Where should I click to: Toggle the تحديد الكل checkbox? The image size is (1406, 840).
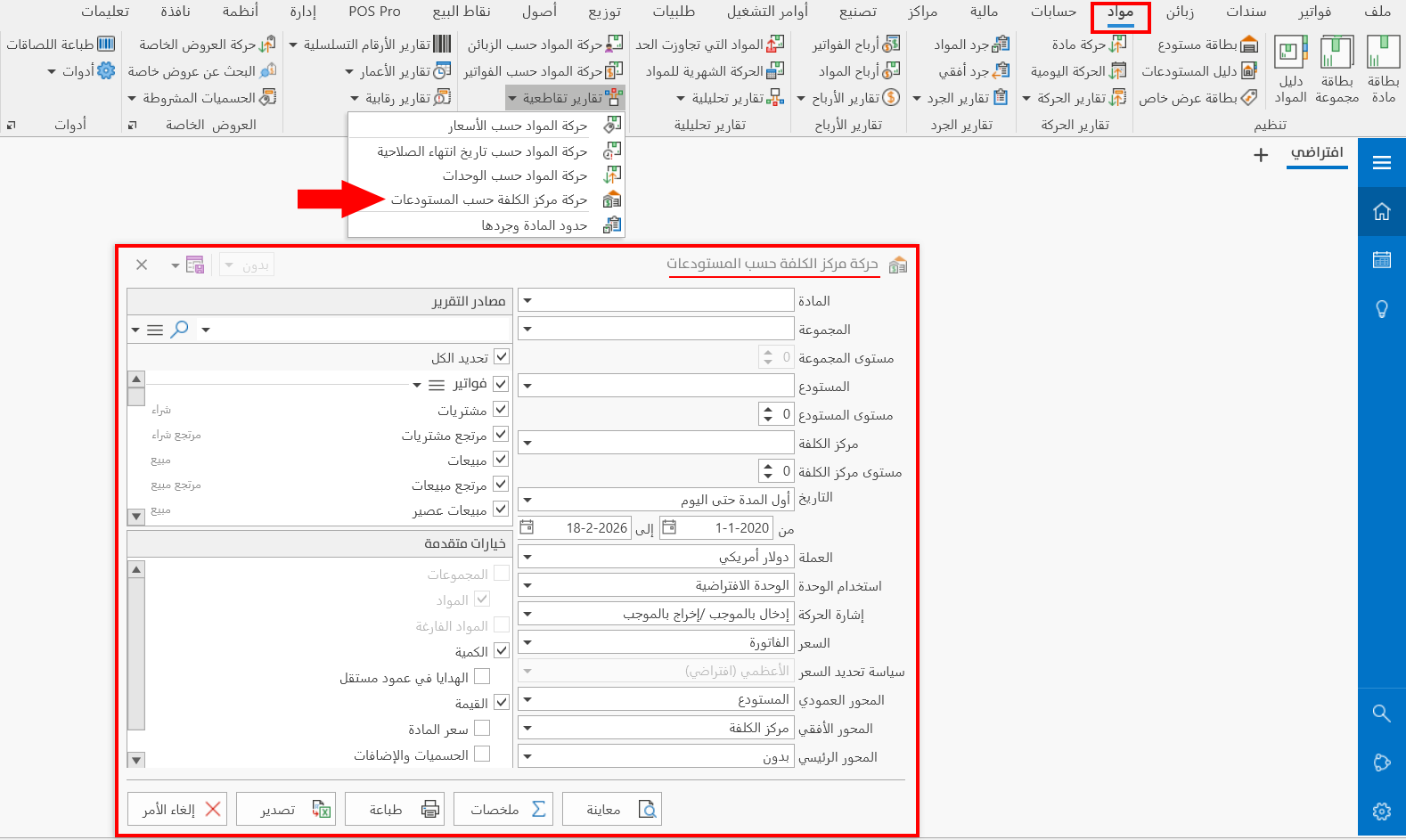[502, 357]
